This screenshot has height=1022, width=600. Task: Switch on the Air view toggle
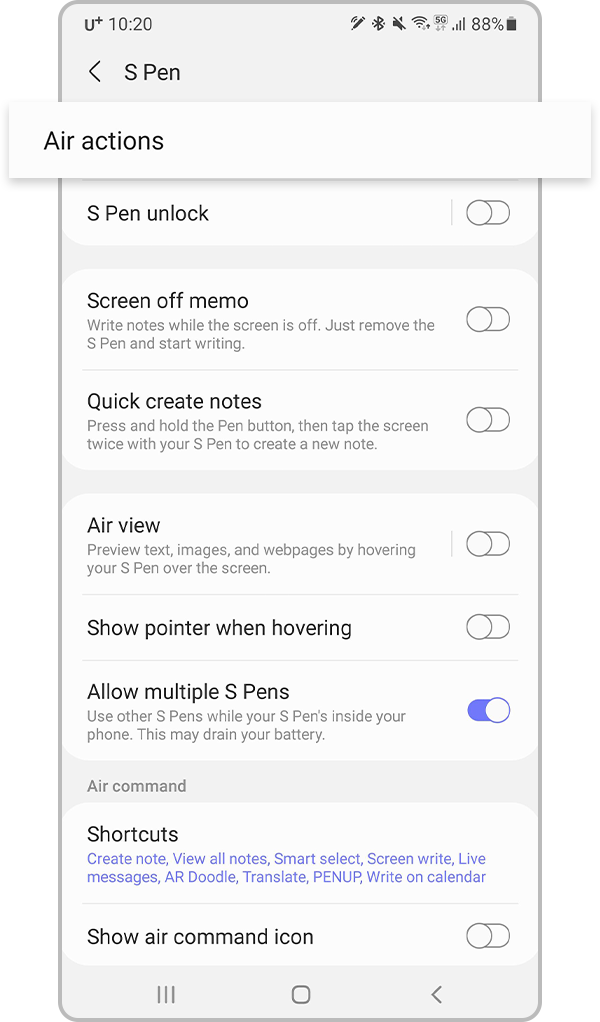point(488,544)
